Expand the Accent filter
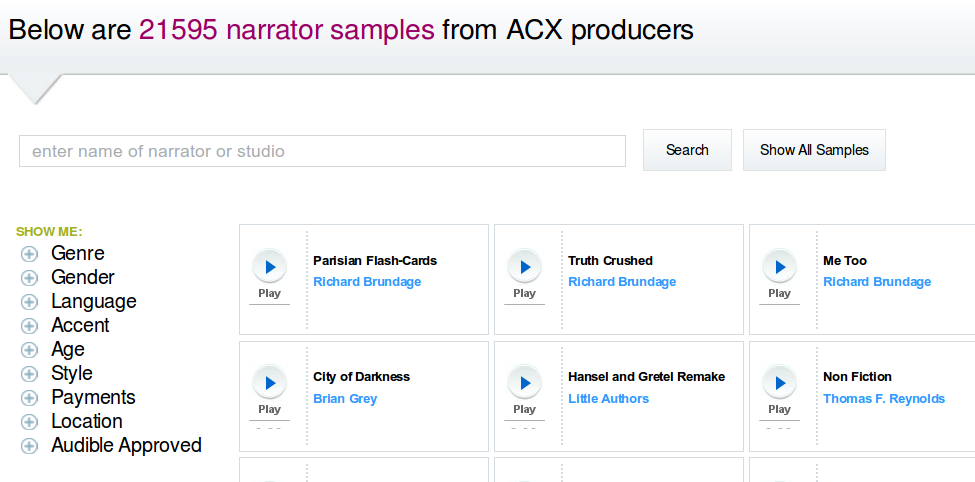 click(30, 326)
